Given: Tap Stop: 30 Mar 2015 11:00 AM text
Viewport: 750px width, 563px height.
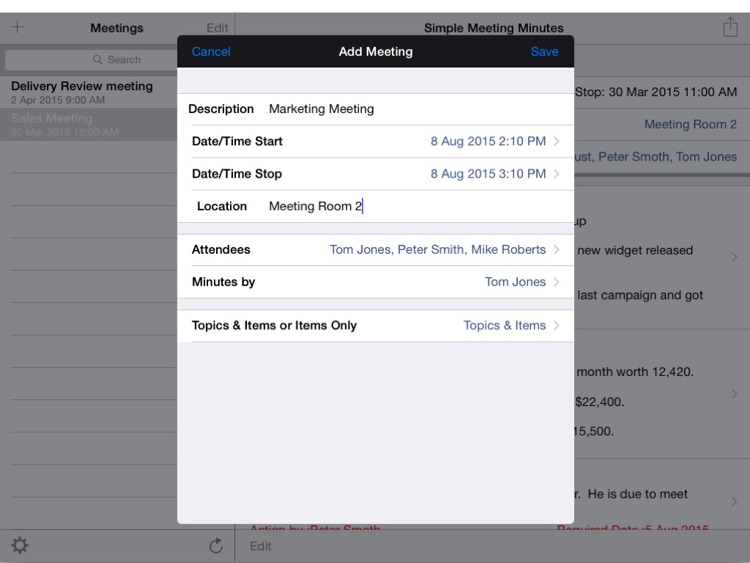Looking at the screenshot, I should tap(656, 92).
